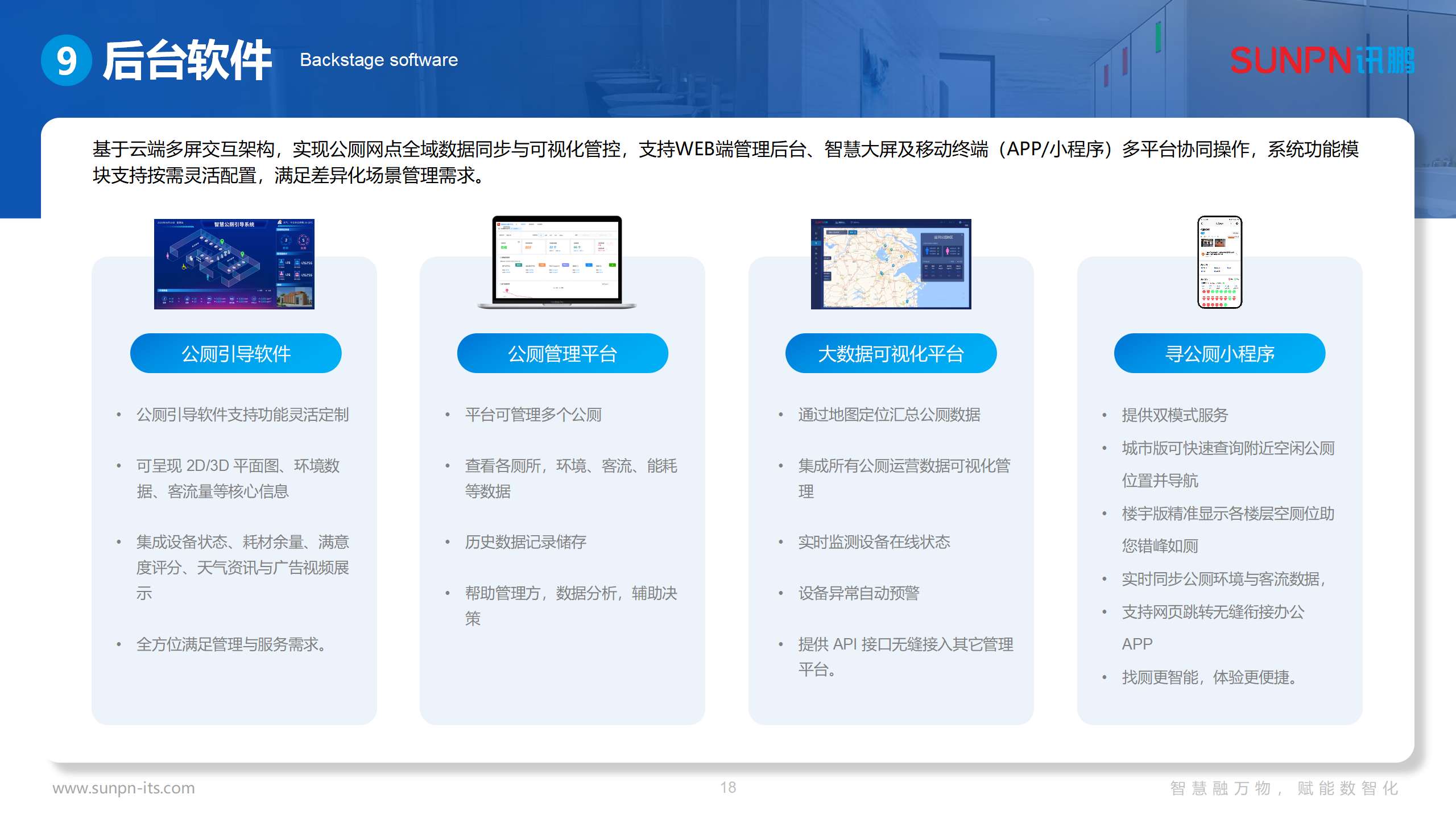
Task: Switch to the 数据中心 tab in the big data platform navbar
Action: pyautogui.click(x=855, y=222)
